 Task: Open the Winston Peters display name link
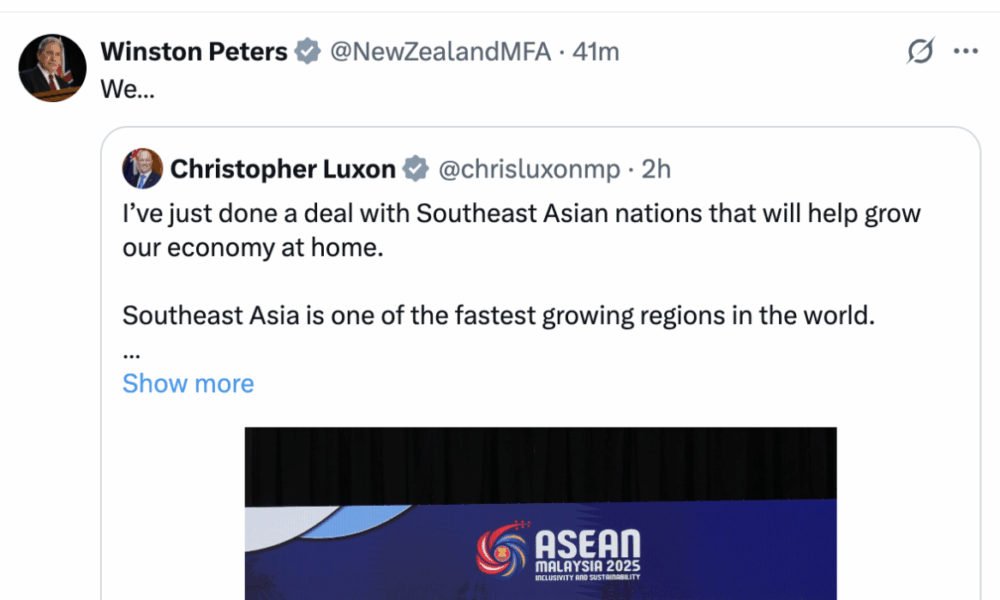tap(194, 52)
